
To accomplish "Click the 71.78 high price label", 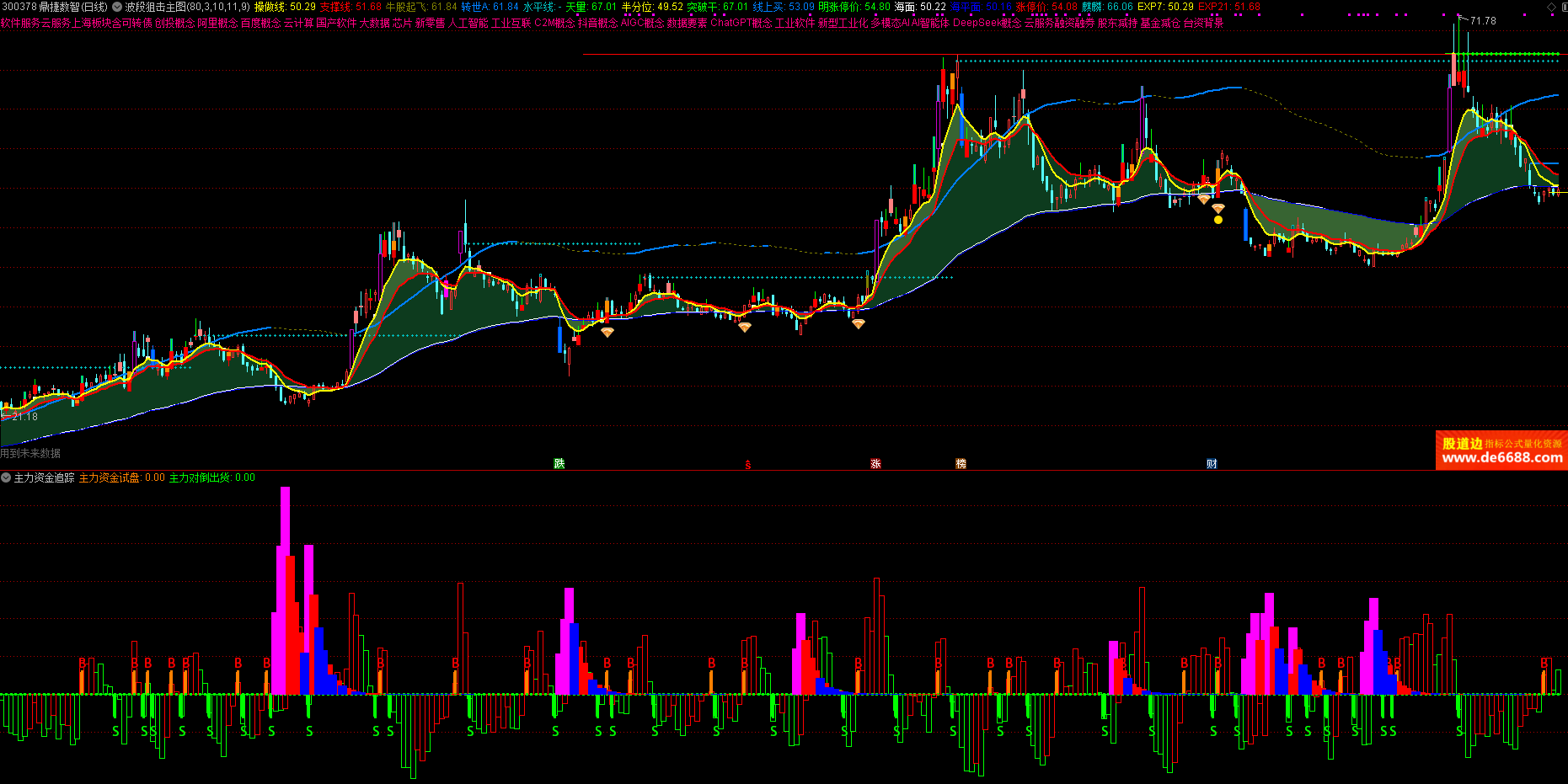I will (x=1483, y=20).
